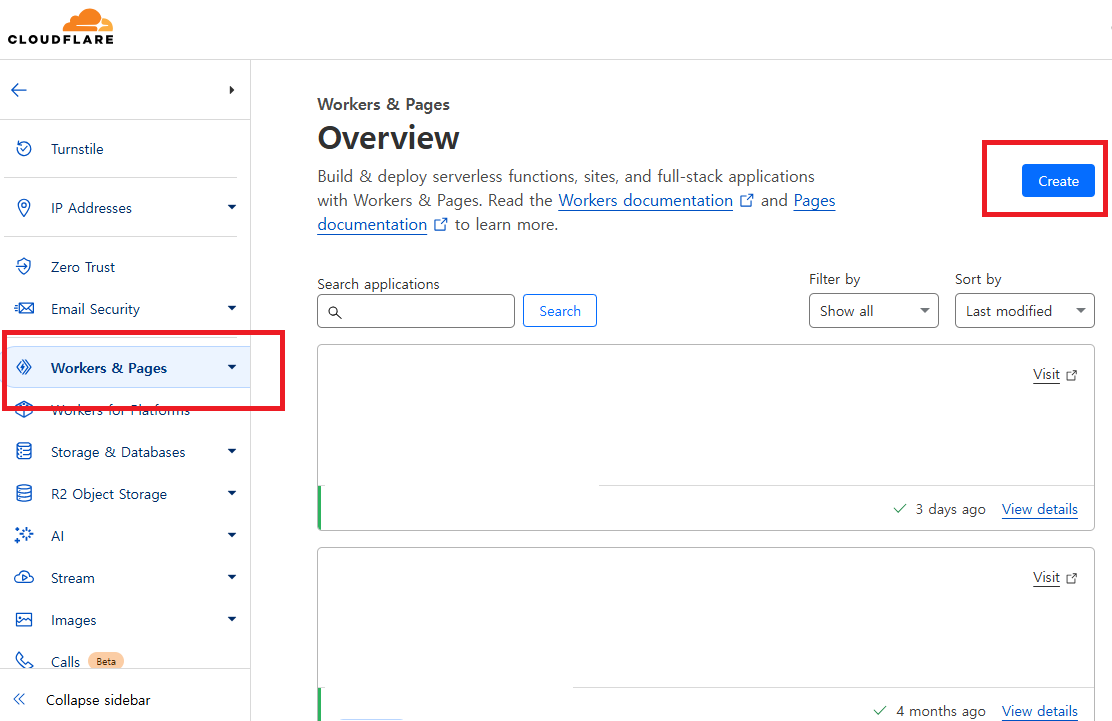Viewport: 1112px width, 721px height.
Task: Go back using the left arrow icon
Action: point(19,90)
